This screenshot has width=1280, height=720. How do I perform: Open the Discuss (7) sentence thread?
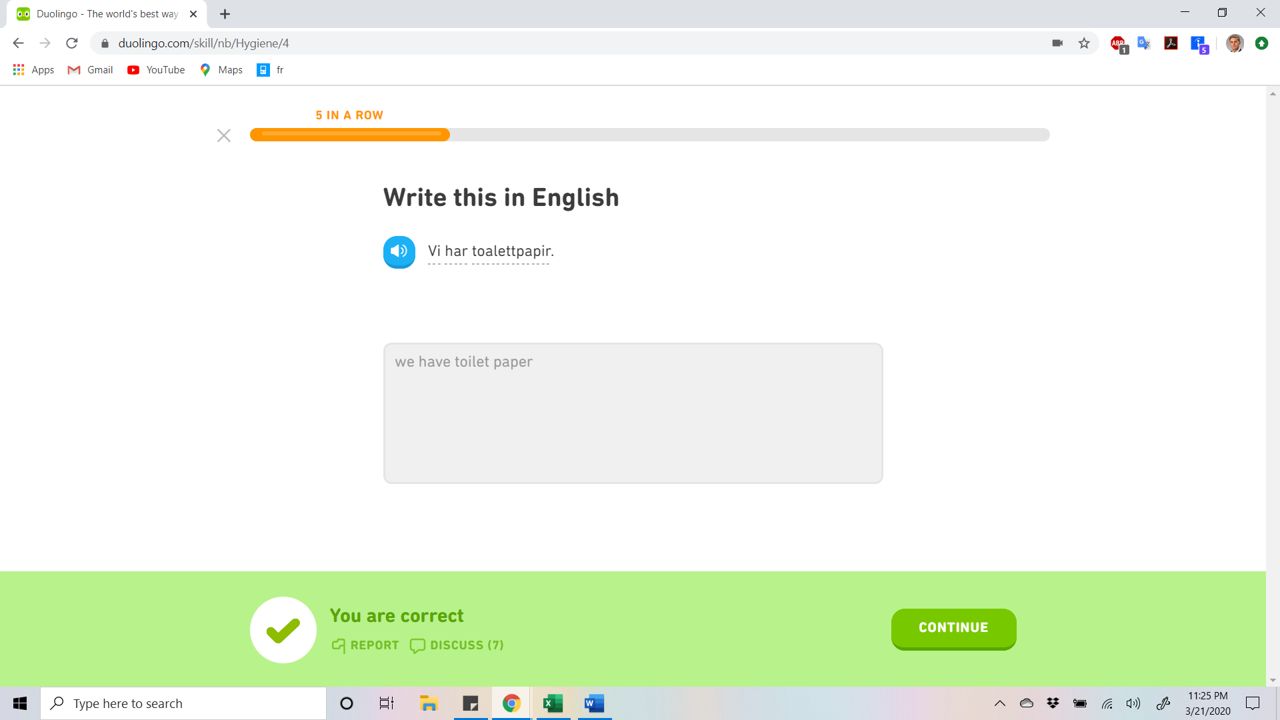[x=457, y=645]
